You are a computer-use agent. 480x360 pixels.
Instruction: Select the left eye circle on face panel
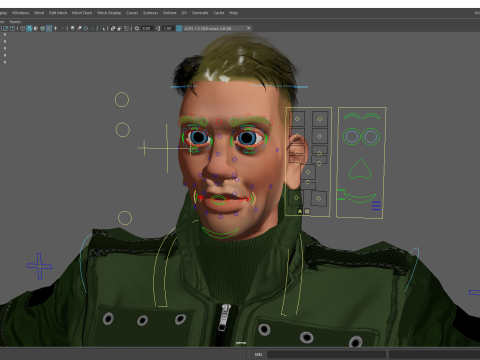click(x=352, y=136)
